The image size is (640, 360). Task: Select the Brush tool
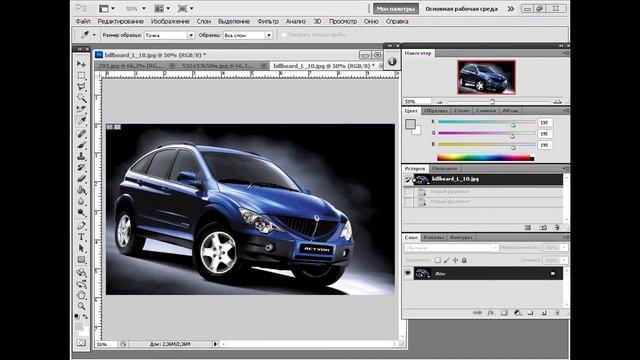81,145
